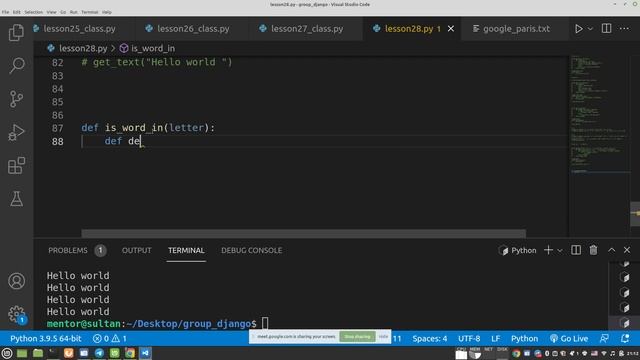
Task: Kill the terminal with trash icon
Action: [593, 250]
